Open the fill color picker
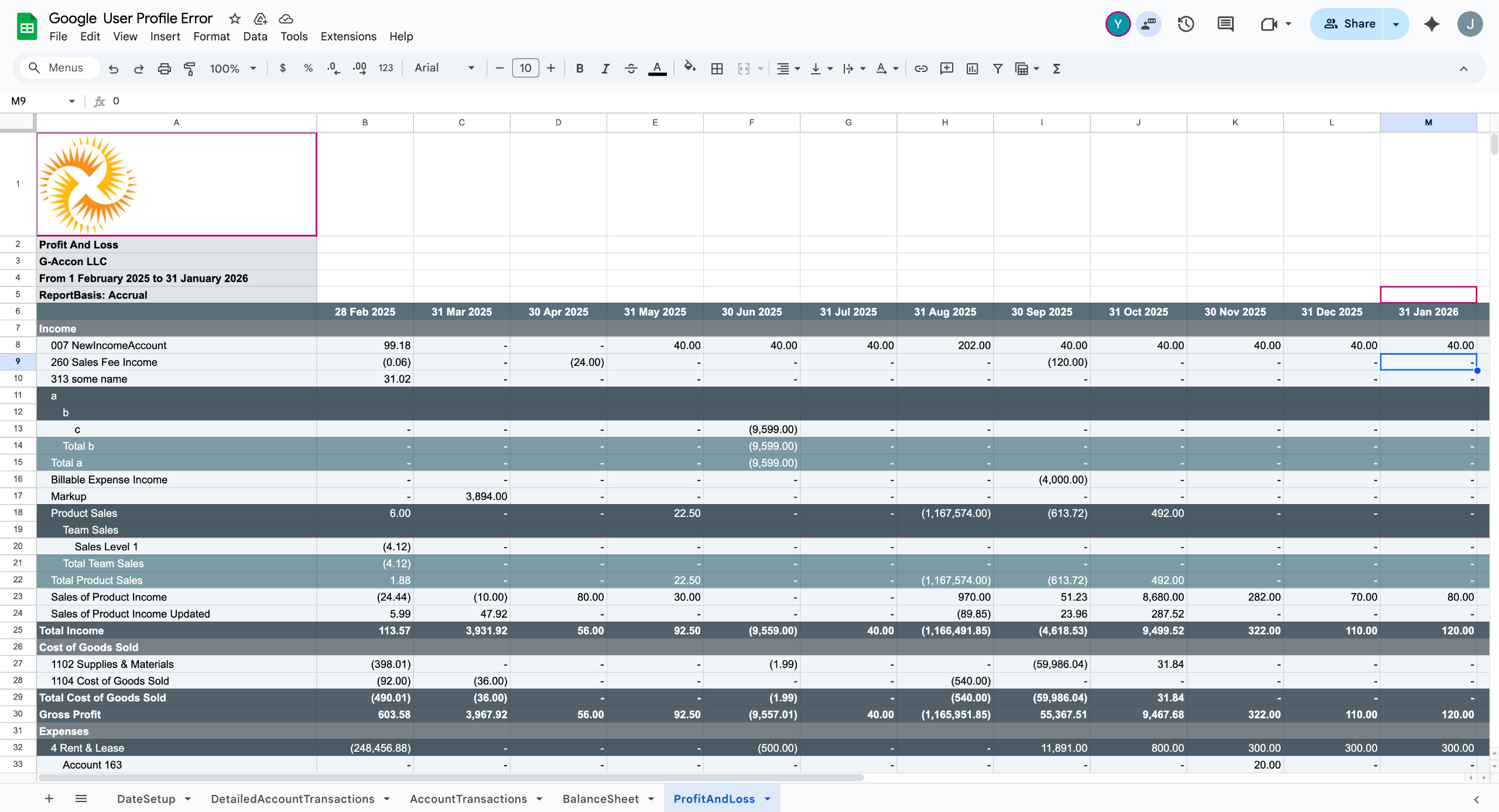Image resolution: width=1499 pixels, height=812 pixels. coord(690,67)
